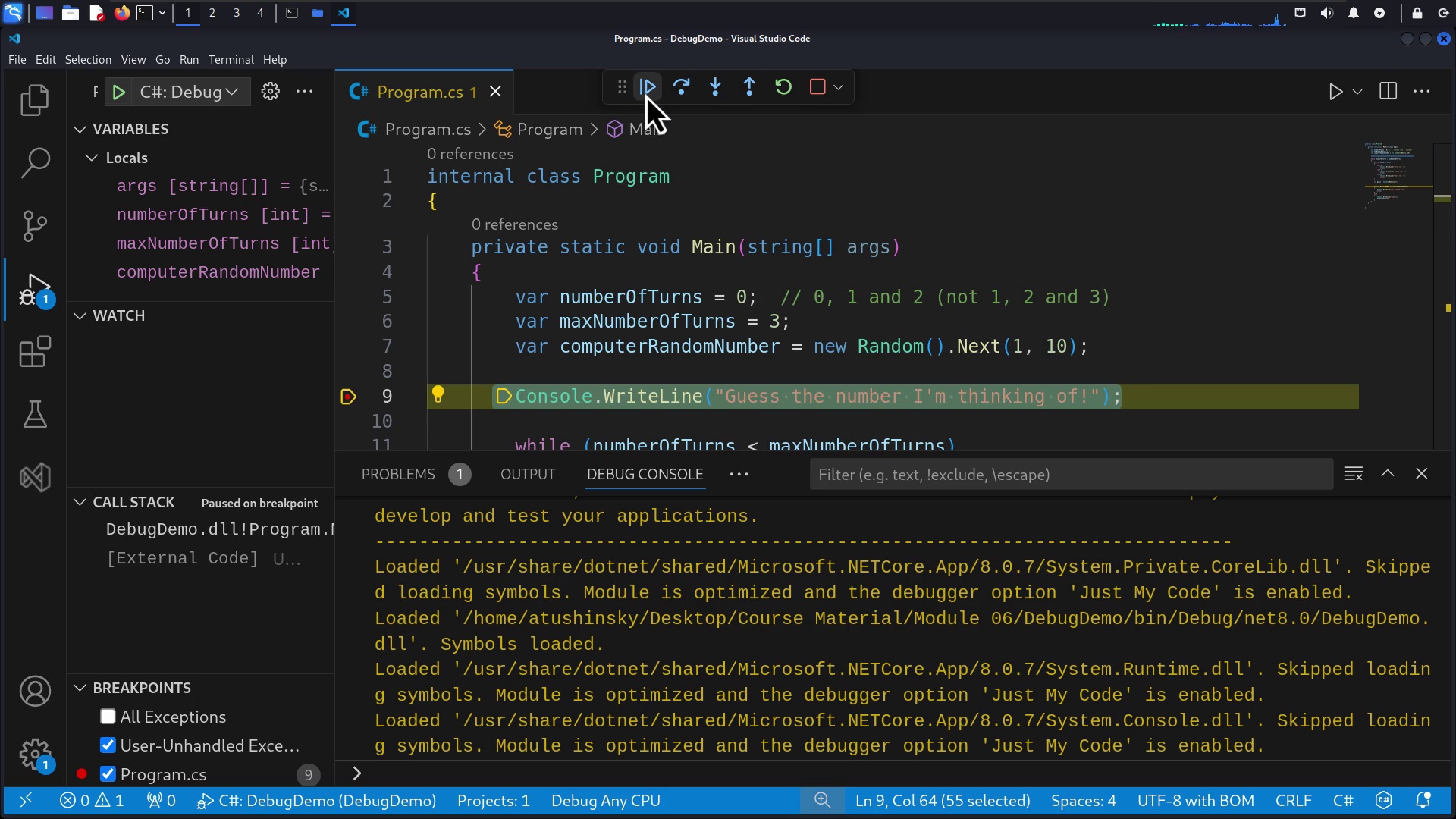
Task: Select the numberOfTurns variable
Action: (x=222, y=215)
